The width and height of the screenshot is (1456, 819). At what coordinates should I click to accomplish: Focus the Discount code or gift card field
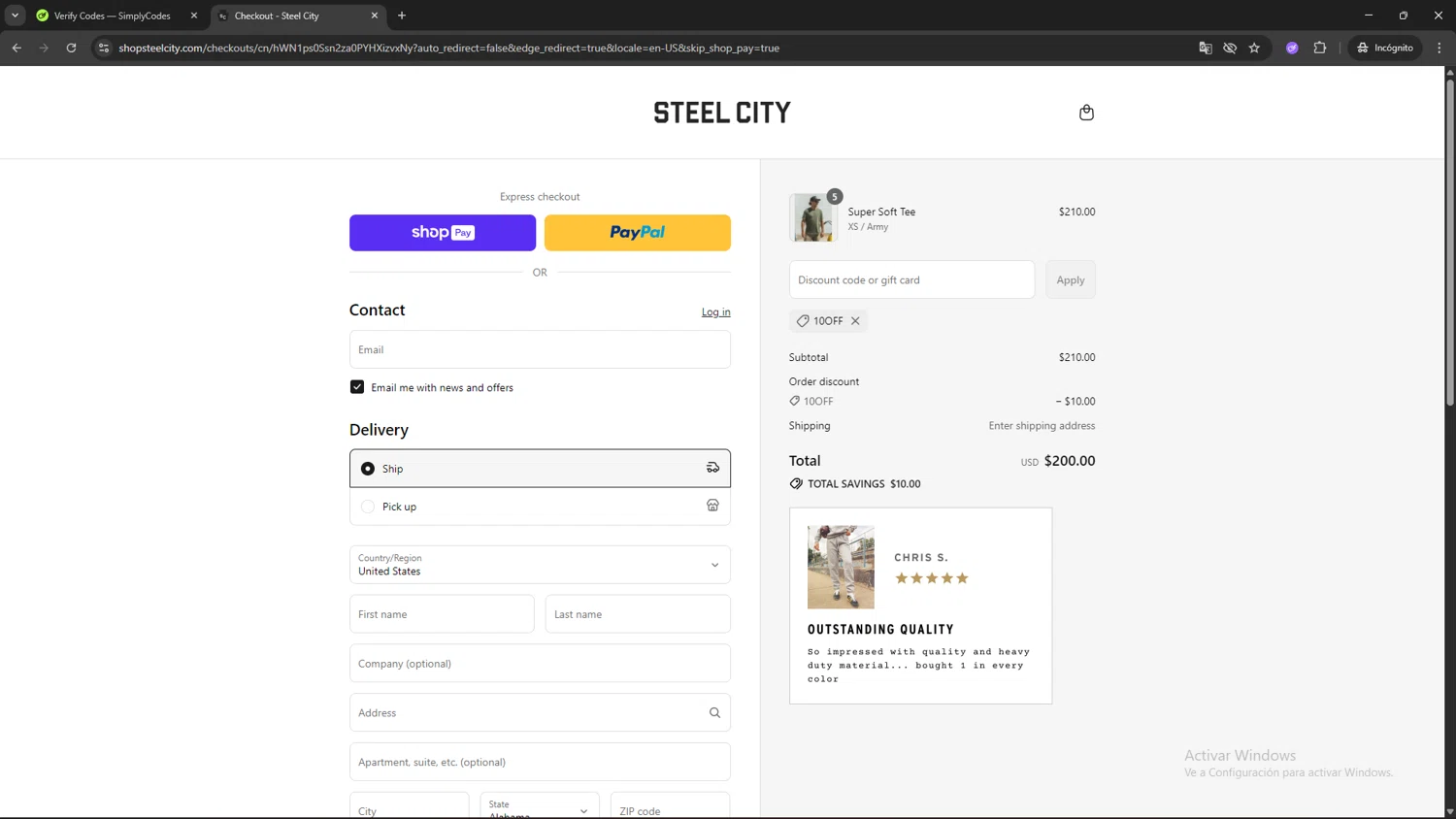pos(911,279)
